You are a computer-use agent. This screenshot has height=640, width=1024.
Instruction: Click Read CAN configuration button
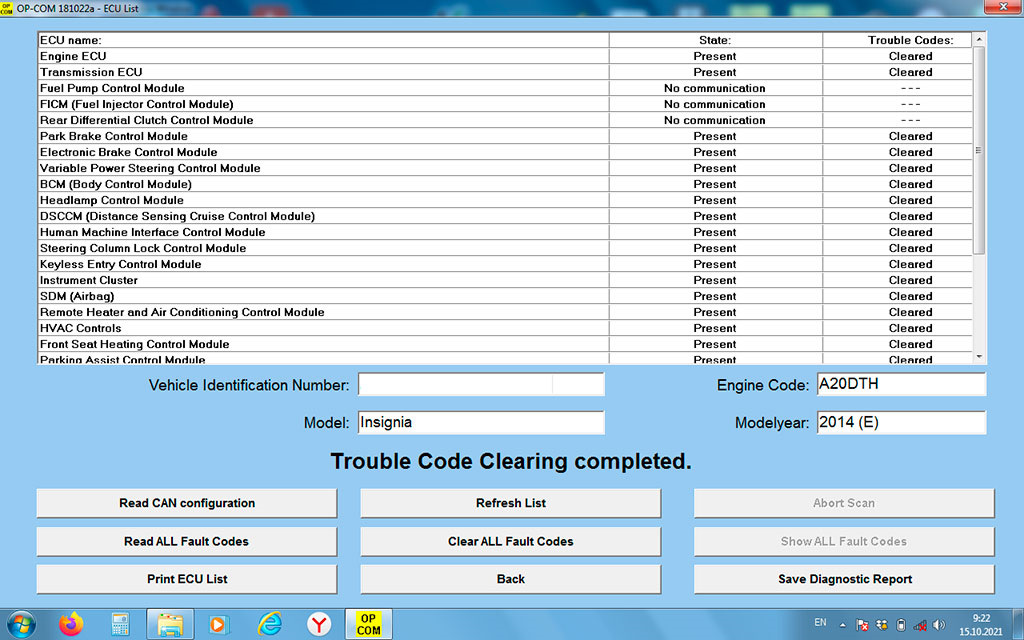tap(187, 503)
